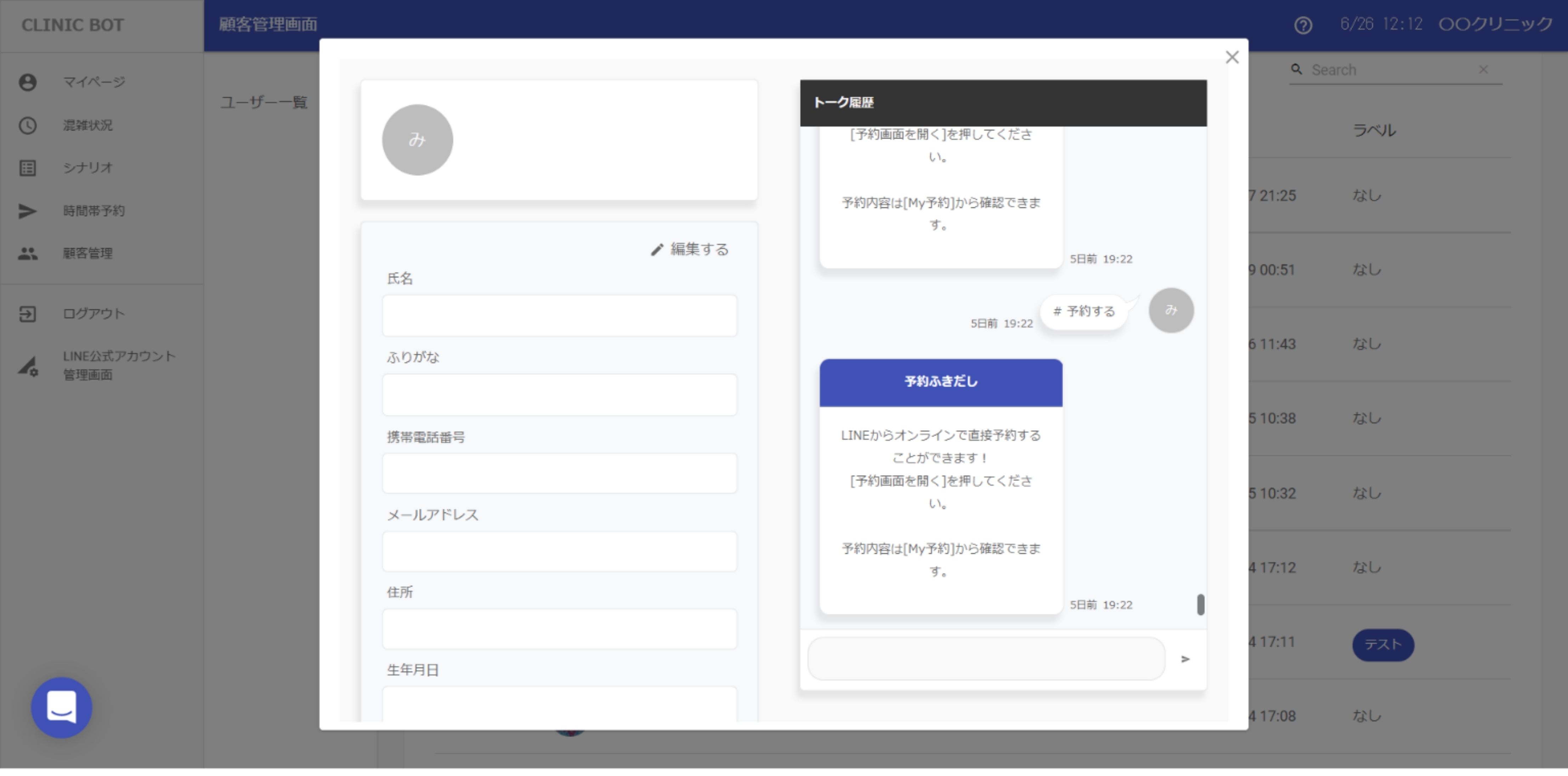1568x776 pixels.
Task: Open LINE公式アカウント管理画面 link
Action: pyautogui.click(x=119, y=365)
